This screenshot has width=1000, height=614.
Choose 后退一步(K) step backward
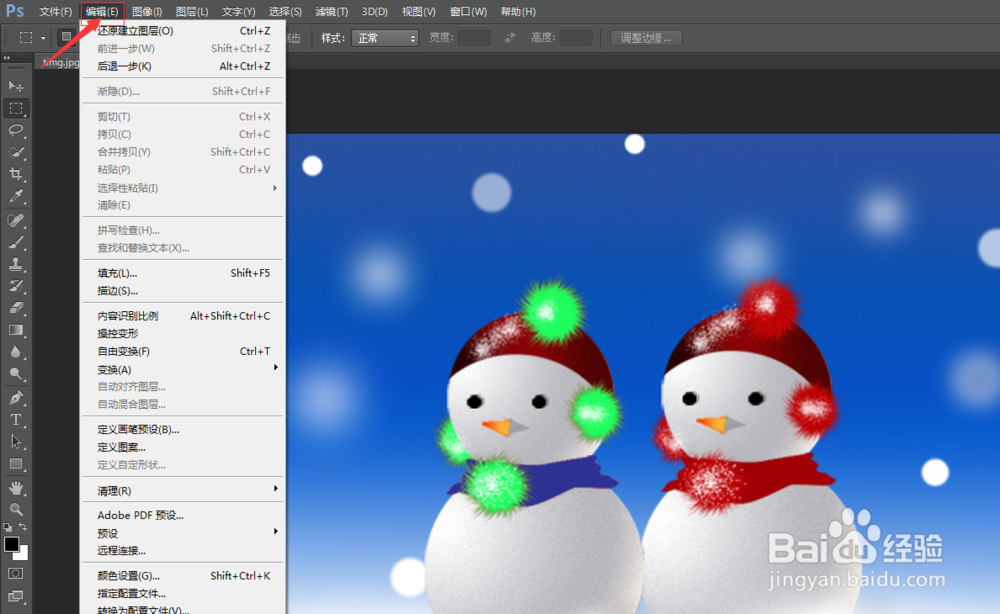[182, 66]
